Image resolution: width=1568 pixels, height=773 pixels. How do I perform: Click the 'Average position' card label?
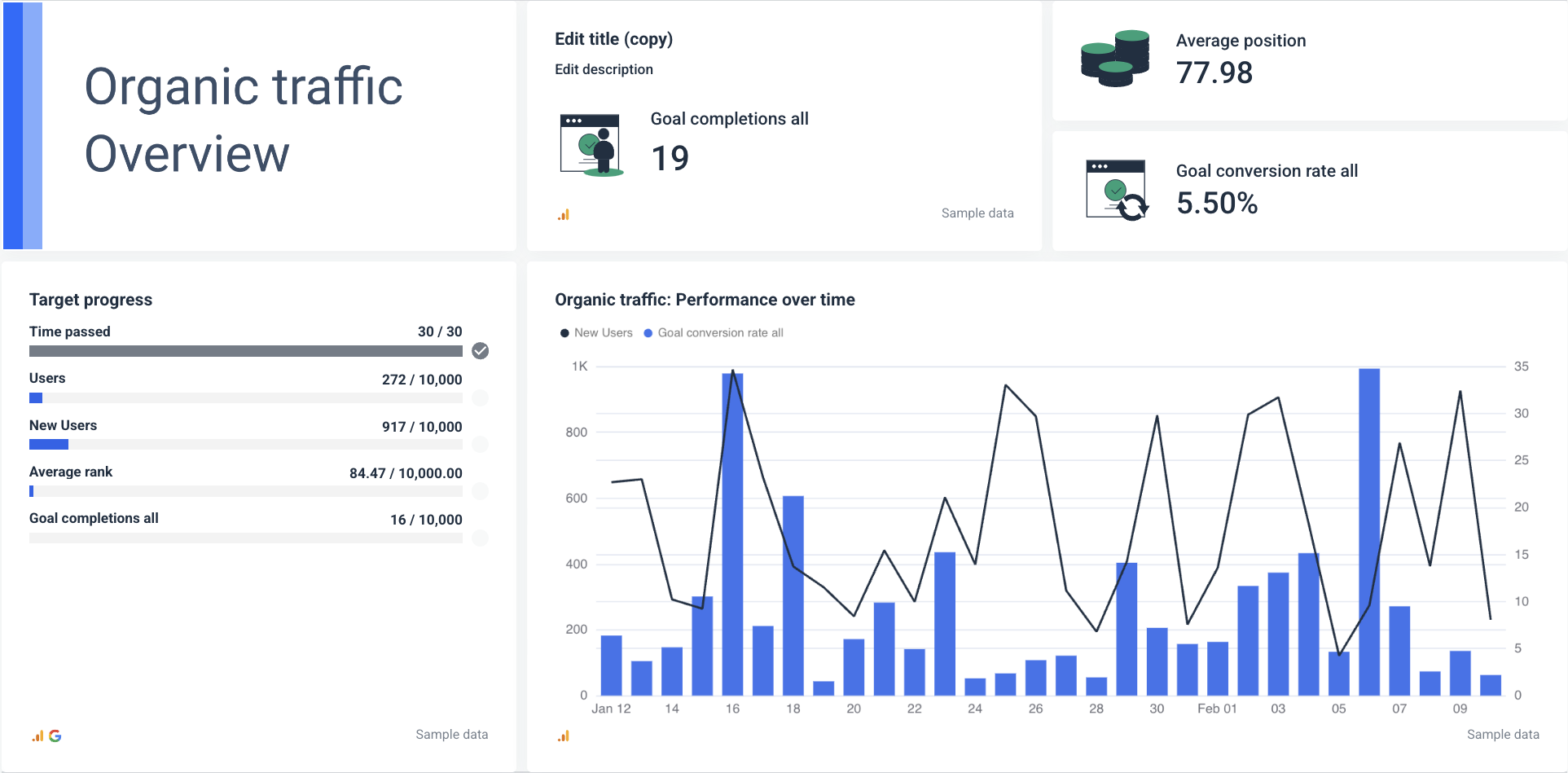pos(1241,41)
